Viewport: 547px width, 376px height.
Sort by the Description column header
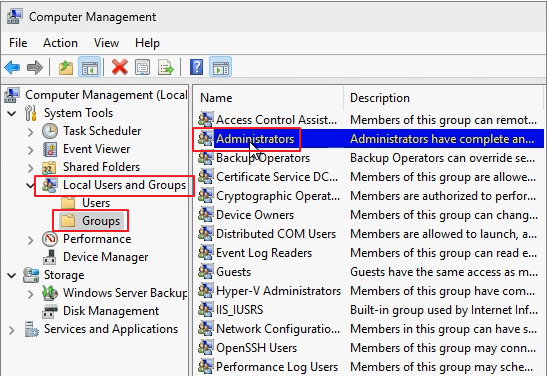click(x=444, y=98)
